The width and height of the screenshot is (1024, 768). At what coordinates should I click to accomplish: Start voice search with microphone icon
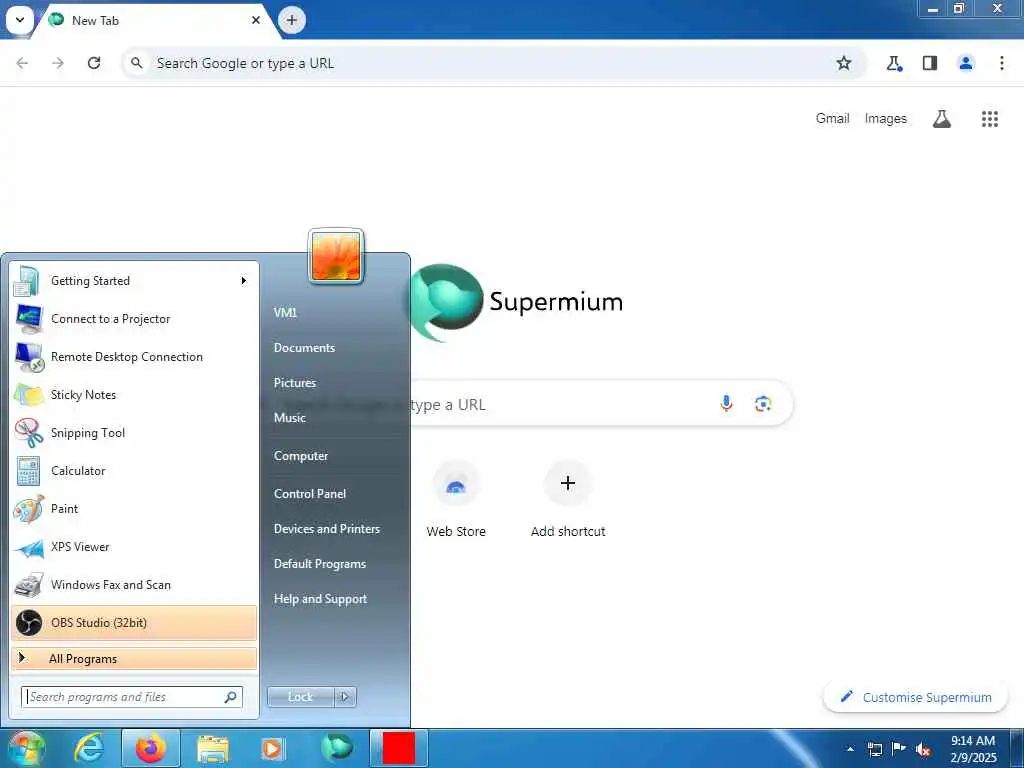point(726,404)
